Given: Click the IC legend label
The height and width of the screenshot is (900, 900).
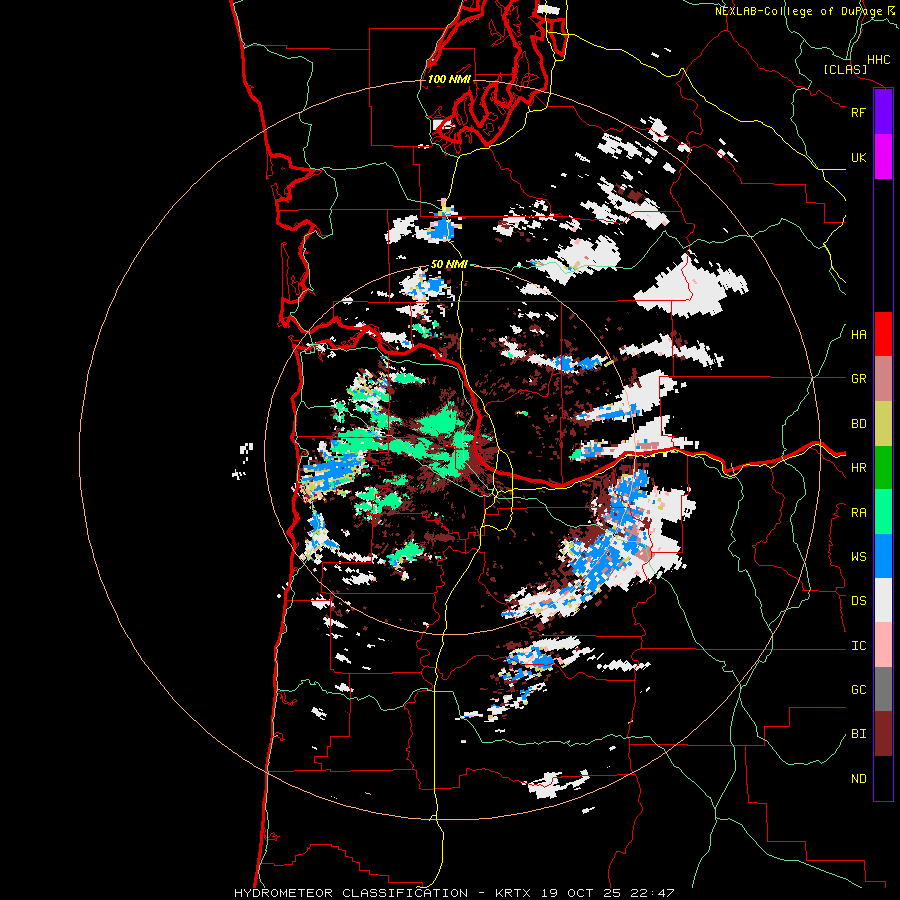Looking at the screenshot, I should click(859, 645).
